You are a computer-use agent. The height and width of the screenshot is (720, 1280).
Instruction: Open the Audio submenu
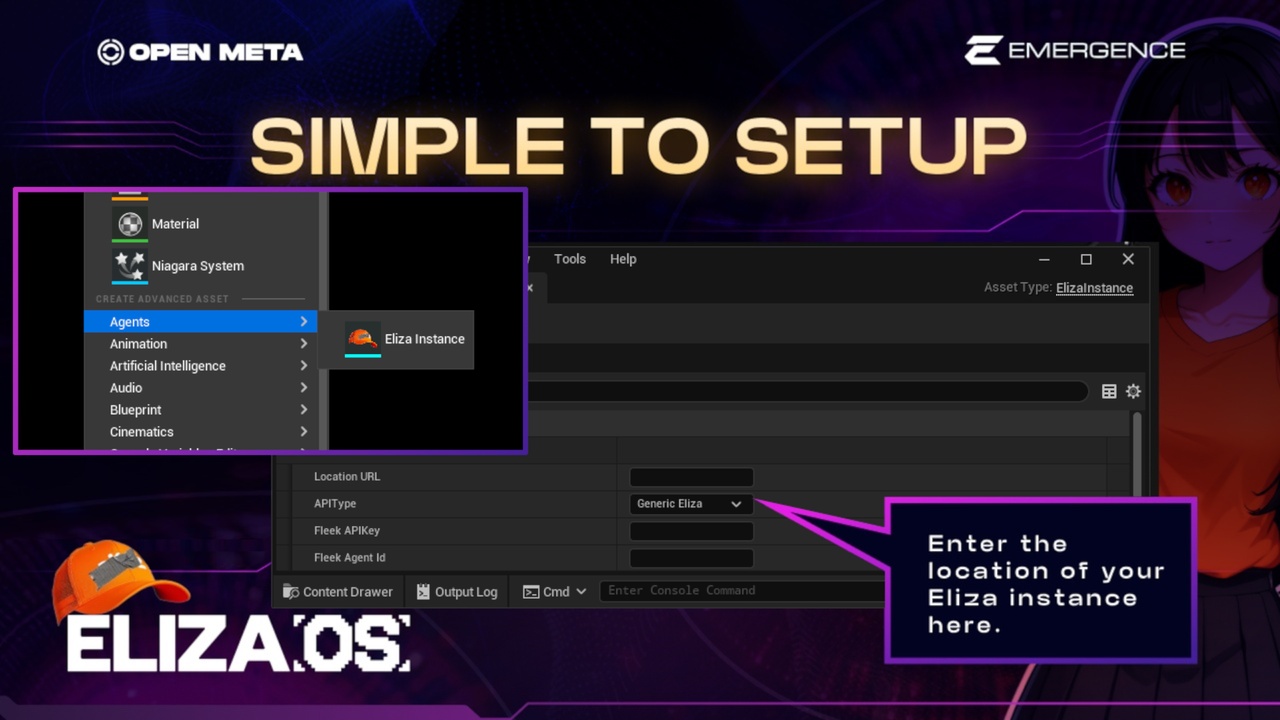tap(200, 388)
